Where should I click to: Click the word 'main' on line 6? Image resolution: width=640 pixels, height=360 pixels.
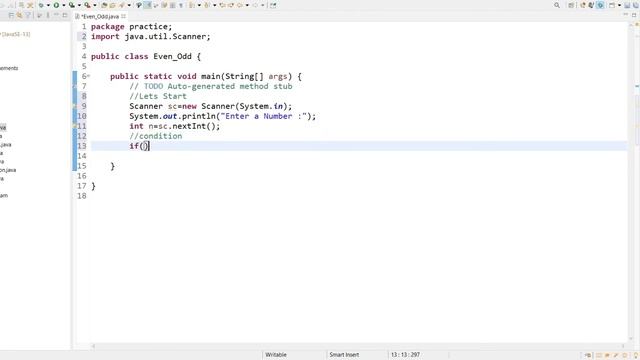point(211,76)
